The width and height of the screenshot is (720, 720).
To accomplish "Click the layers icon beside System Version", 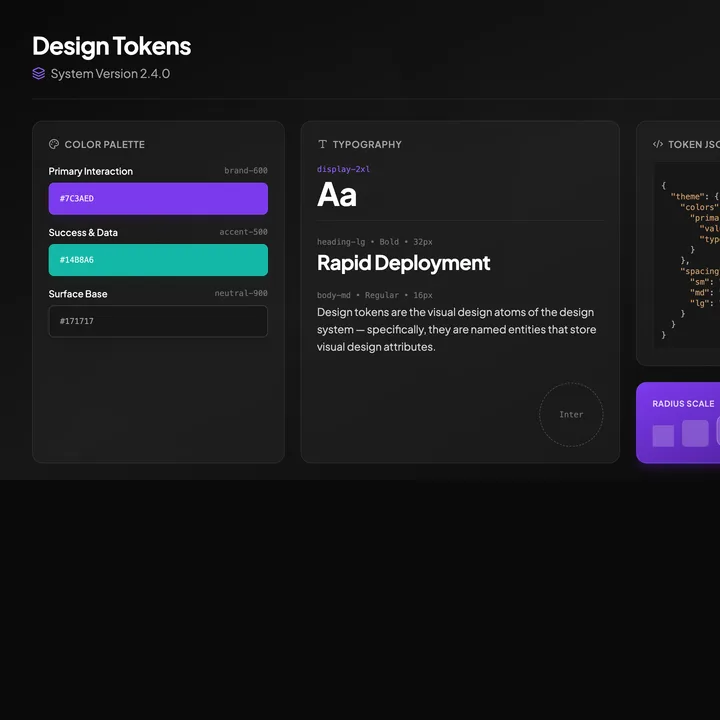I will click(39, 73).
